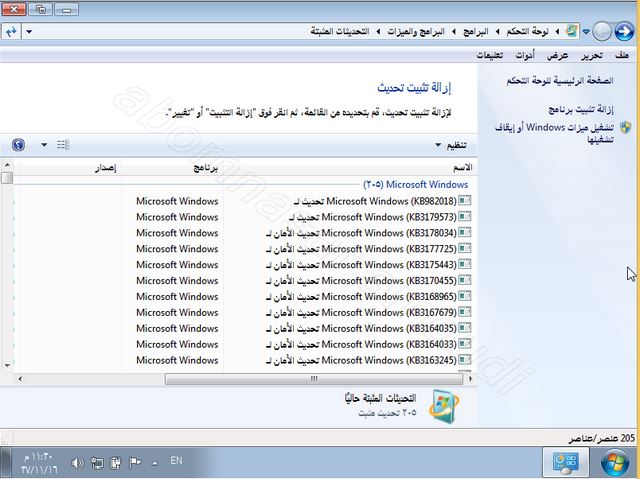Select update KB3170455 icon
This screenshot has height=479, width=640.
[464, 280]
